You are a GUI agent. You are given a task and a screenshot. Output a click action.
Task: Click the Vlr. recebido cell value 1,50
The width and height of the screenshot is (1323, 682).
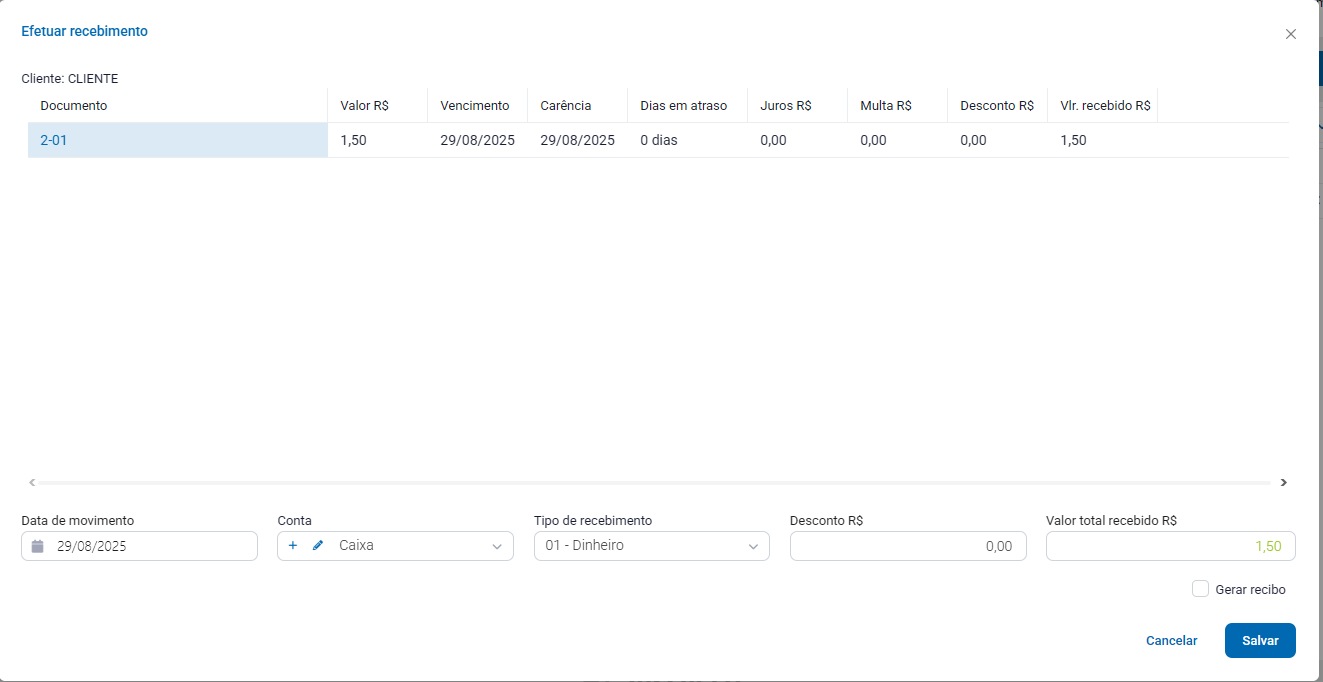(1073, 140)
